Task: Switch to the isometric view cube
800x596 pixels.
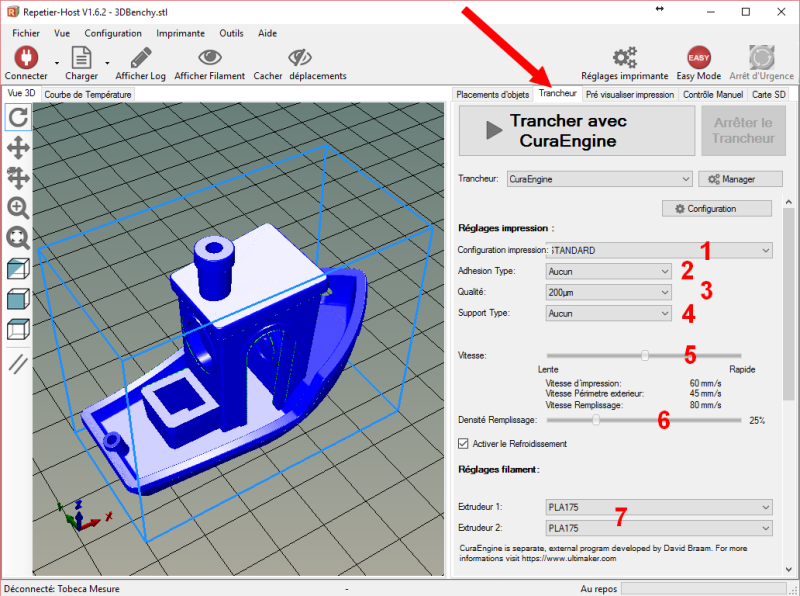Action: pyautogui.click(x=18, y=268)
